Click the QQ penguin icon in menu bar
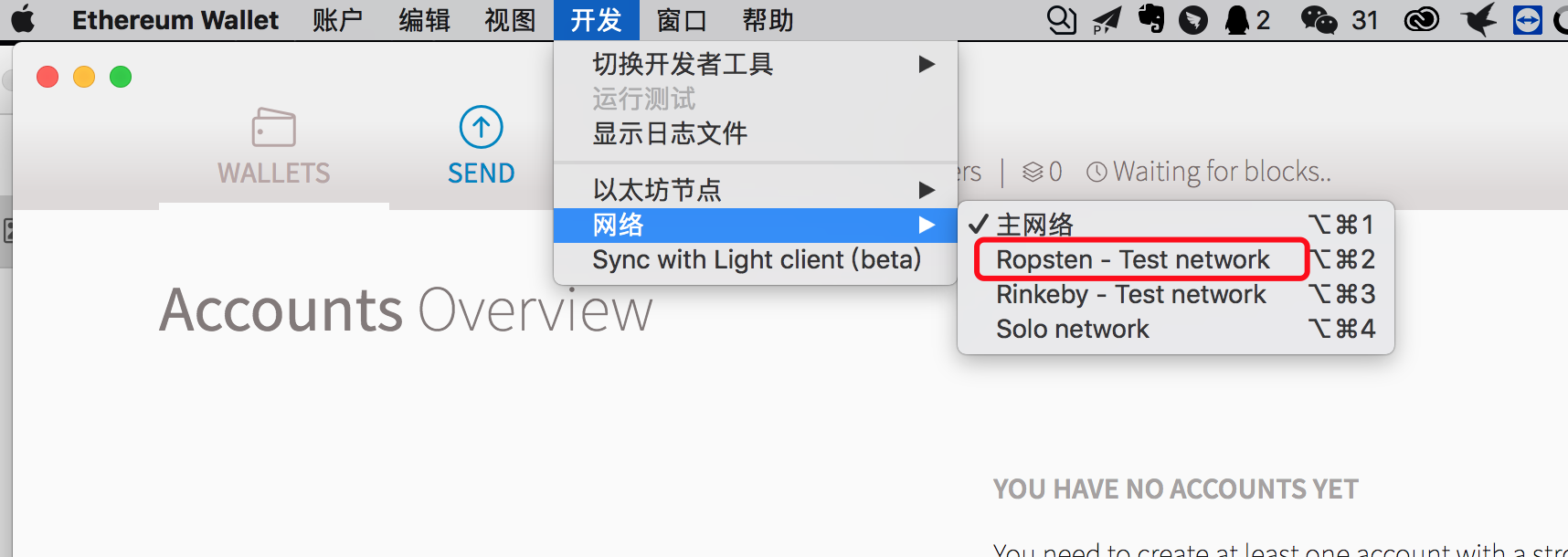Viewport: 1568px width, 557px height. coord(1236,19)
